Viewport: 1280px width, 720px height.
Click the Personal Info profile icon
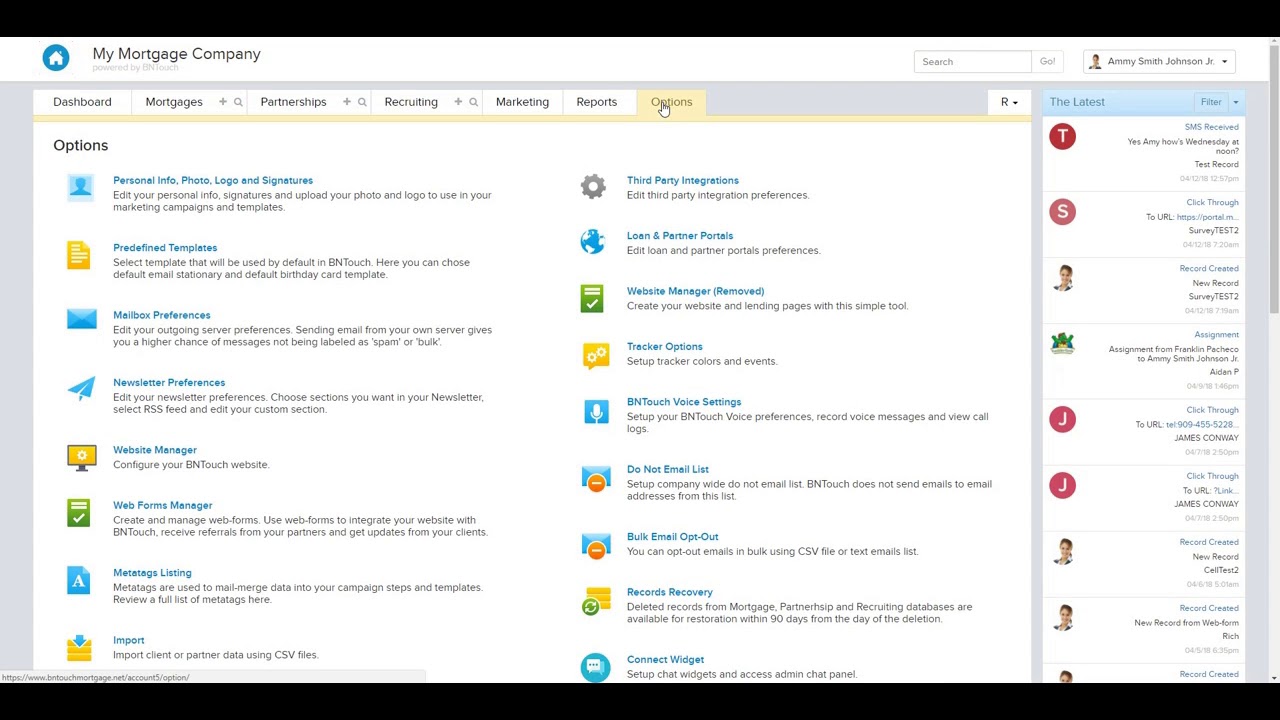pyautogui.click(x=80, y=188)
